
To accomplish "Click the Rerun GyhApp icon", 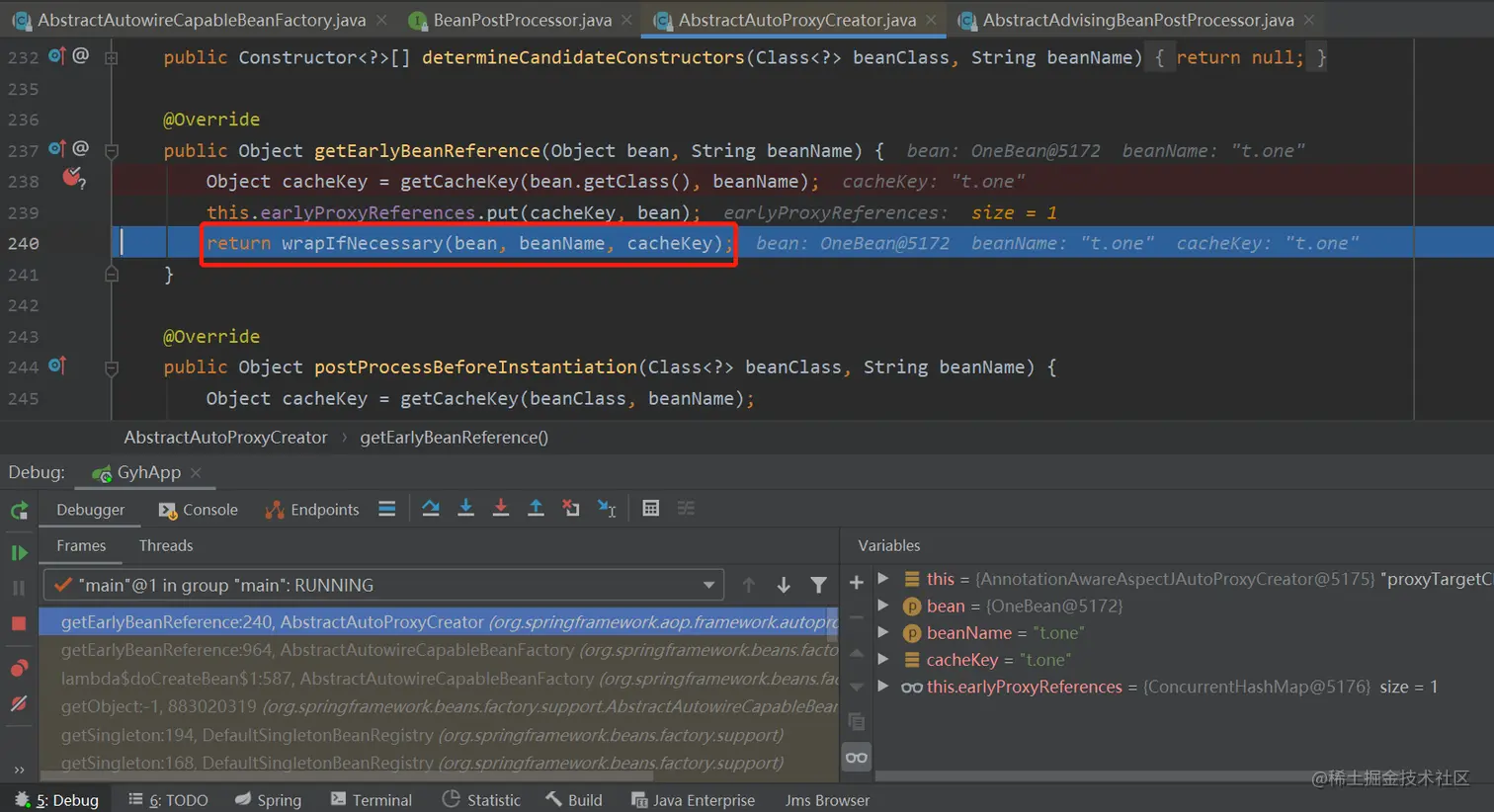I will tap(19, 511).
